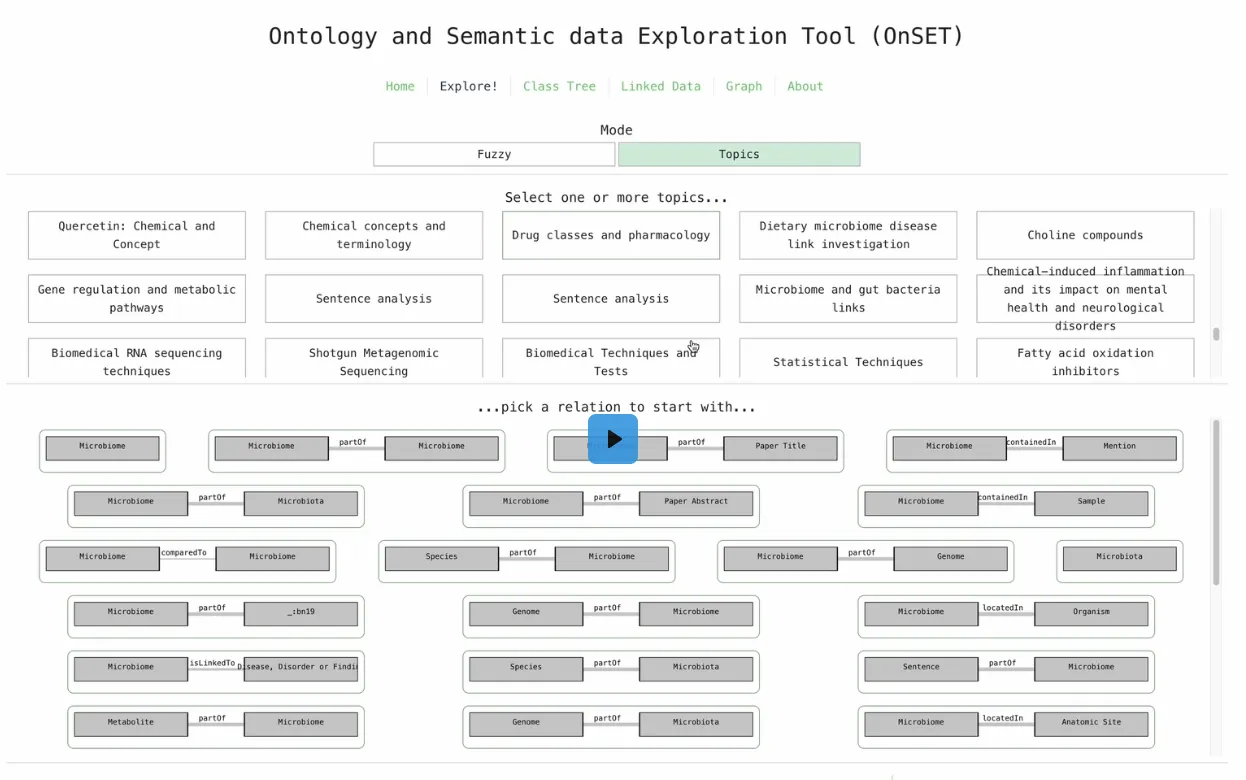Select Quercetin: Chemical and Concept topic
Viewport: 1246px width, 780px height.
(136, 235)
